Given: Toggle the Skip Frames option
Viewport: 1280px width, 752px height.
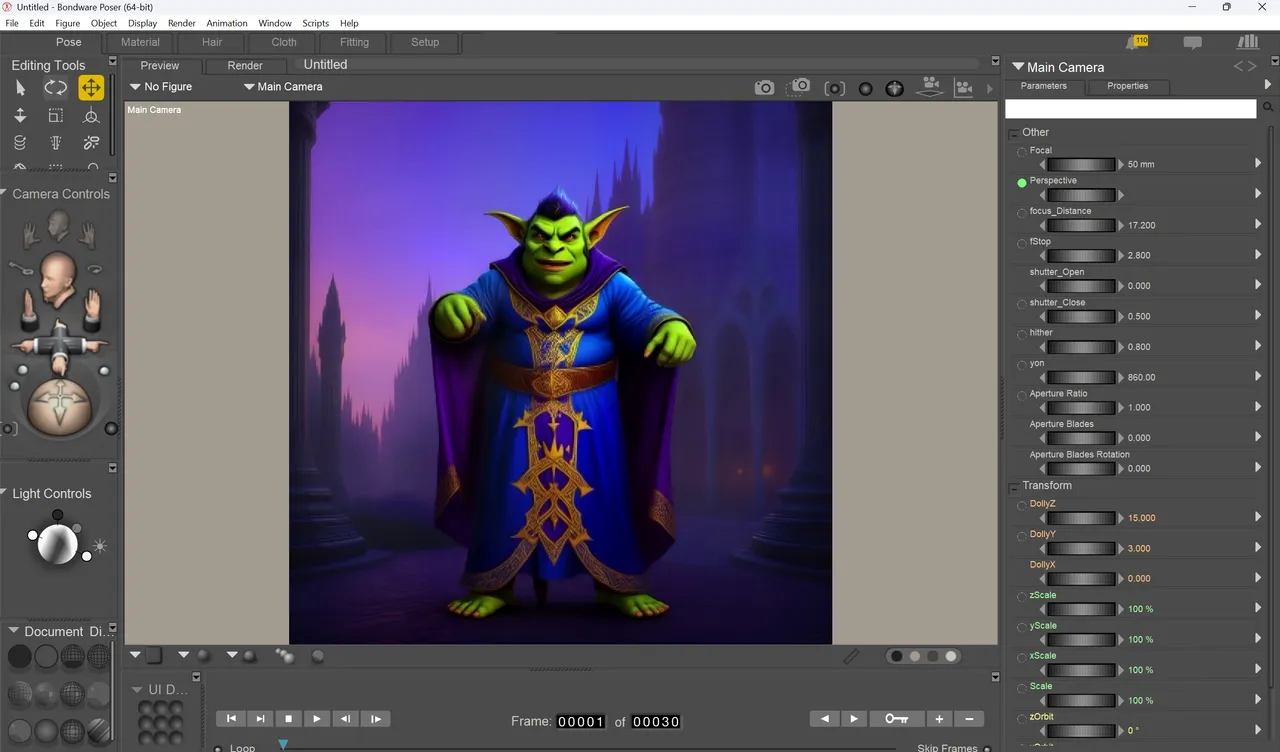Looking at the screenshot, I should point(987,748).
